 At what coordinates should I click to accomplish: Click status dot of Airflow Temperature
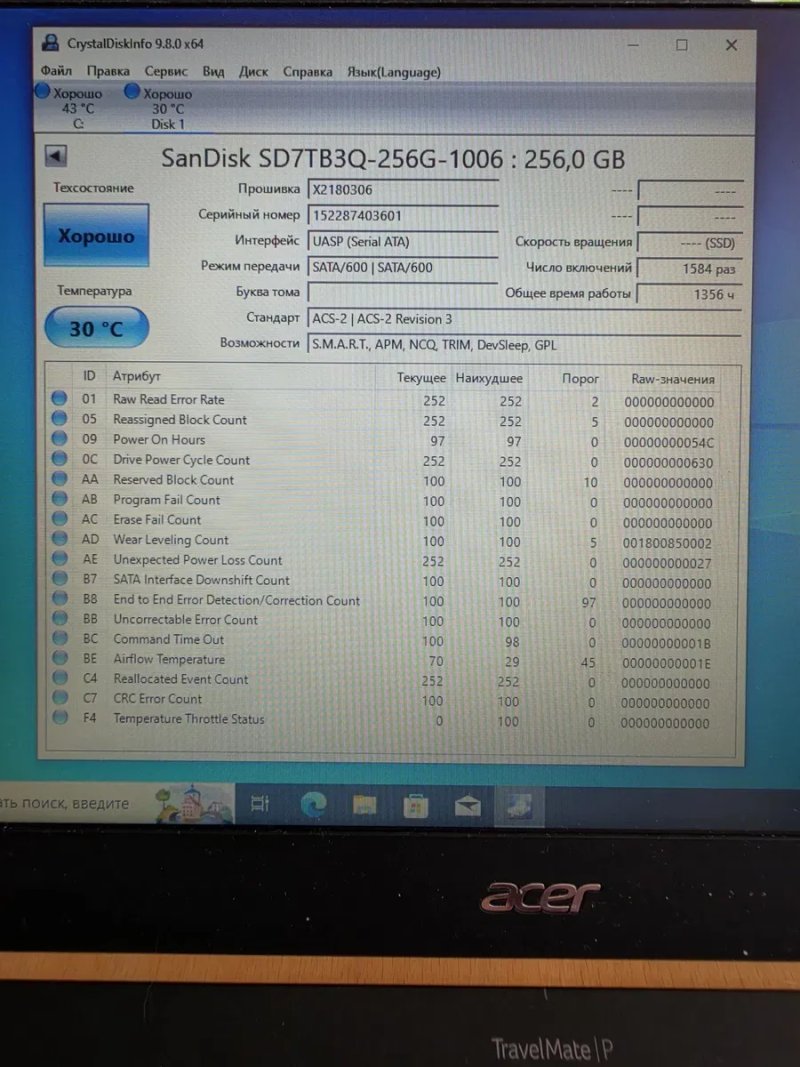pyautogui.click(x=59, y=657)
